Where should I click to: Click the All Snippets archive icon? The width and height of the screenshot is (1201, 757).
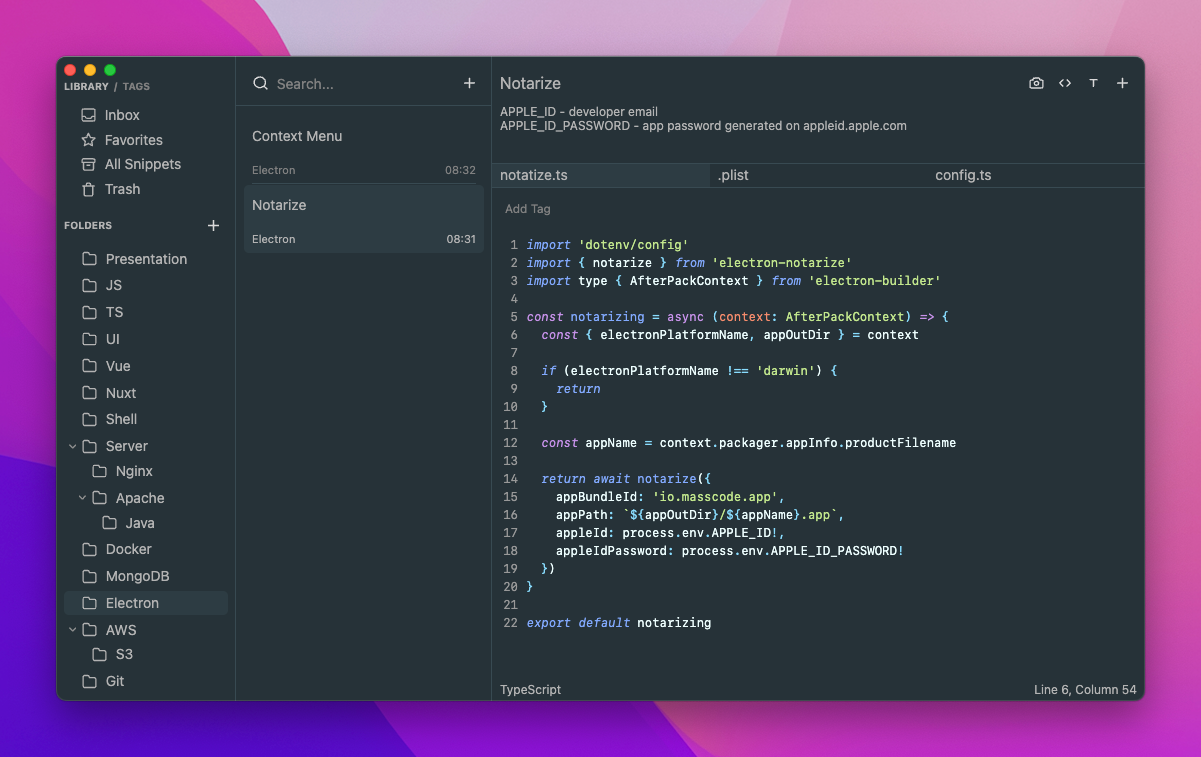[x=89, y=164]
